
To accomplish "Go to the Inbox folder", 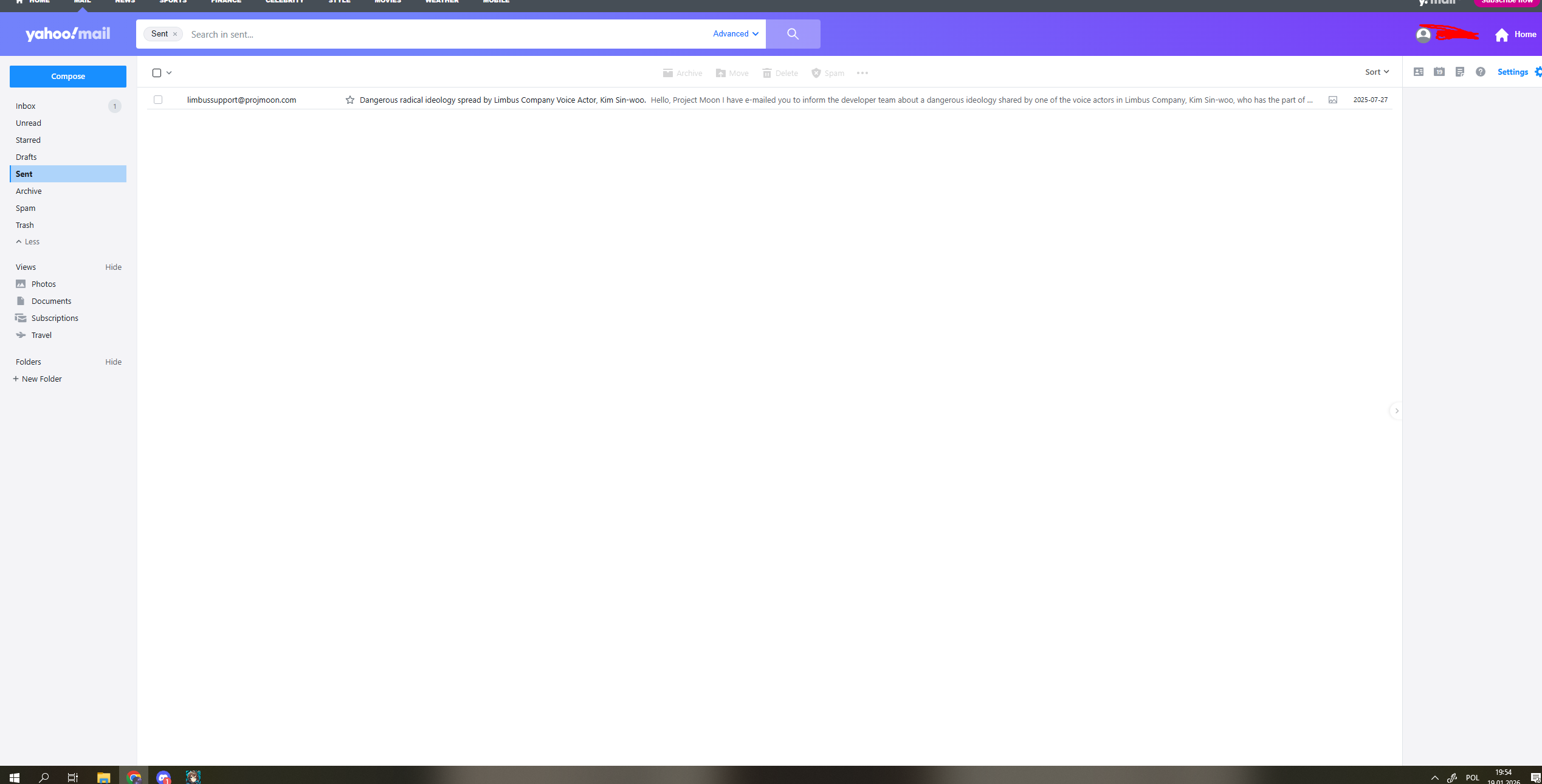I will point(26,106).
